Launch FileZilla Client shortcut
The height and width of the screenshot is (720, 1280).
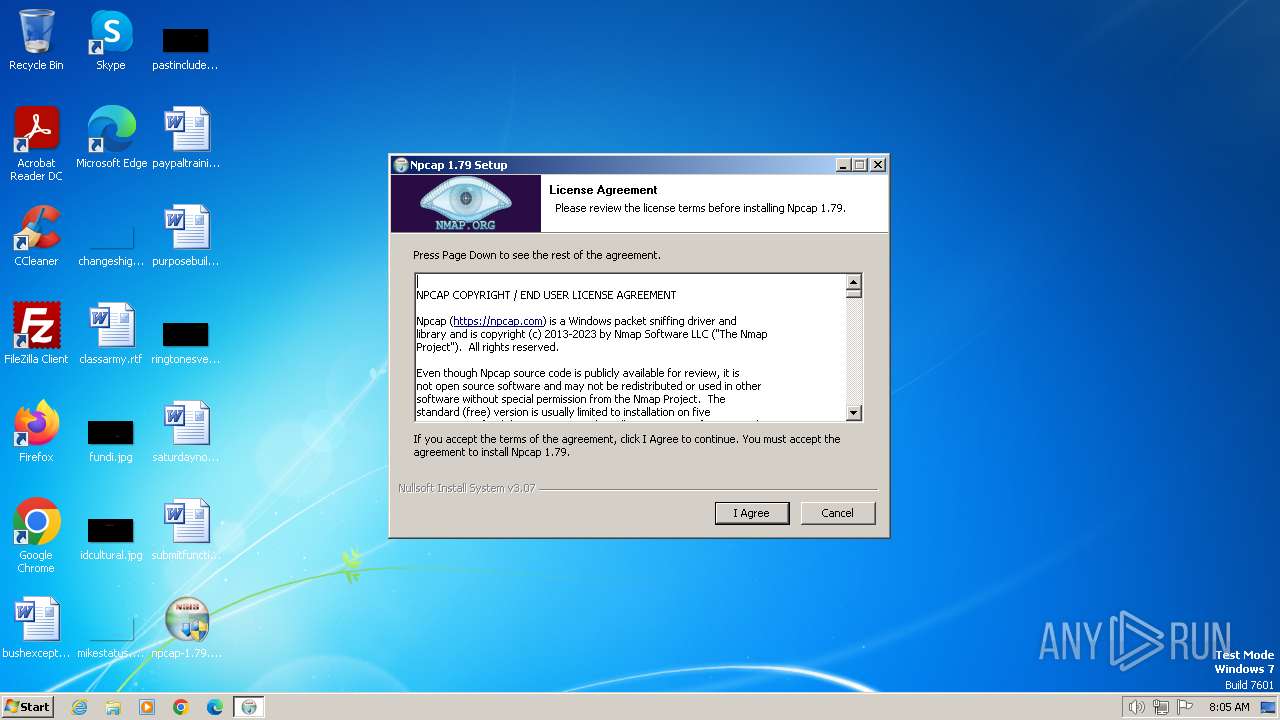[x=36, y=333]
